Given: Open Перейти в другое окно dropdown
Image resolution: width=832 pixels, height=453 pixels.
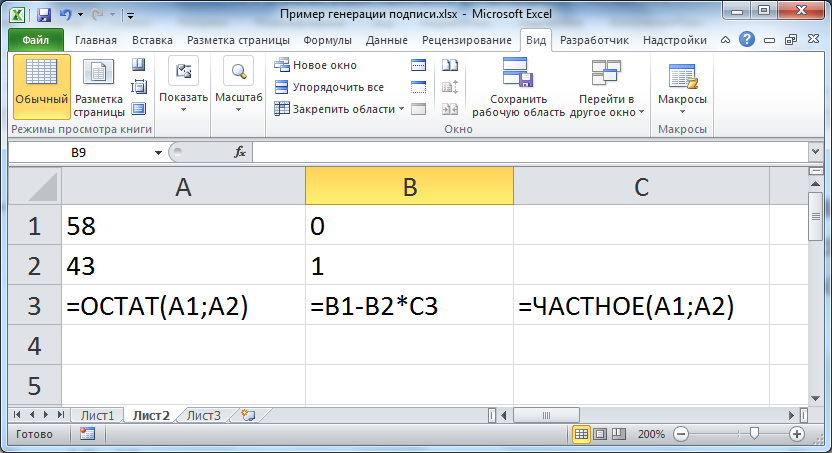Looking at the screenshot, I should 606,86.
